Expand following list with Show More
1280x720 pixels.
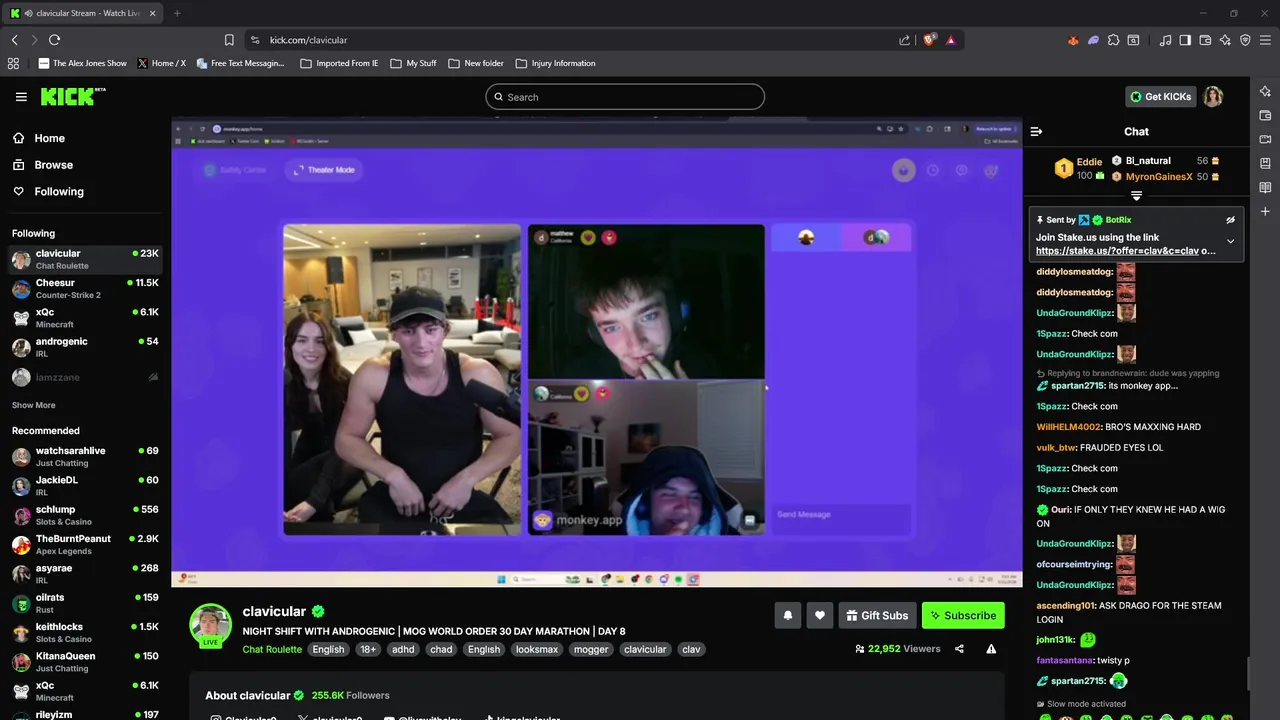click(x=33, y=405)
